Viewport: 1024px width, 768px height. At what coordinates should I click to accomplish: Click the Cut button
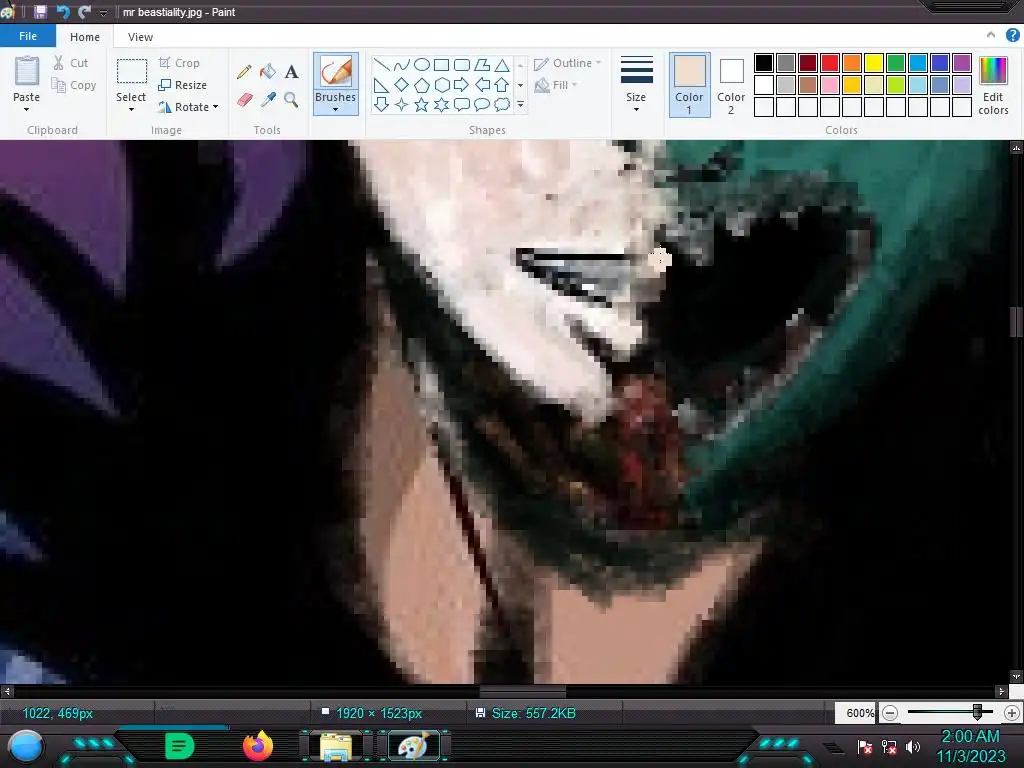(71, 63)
